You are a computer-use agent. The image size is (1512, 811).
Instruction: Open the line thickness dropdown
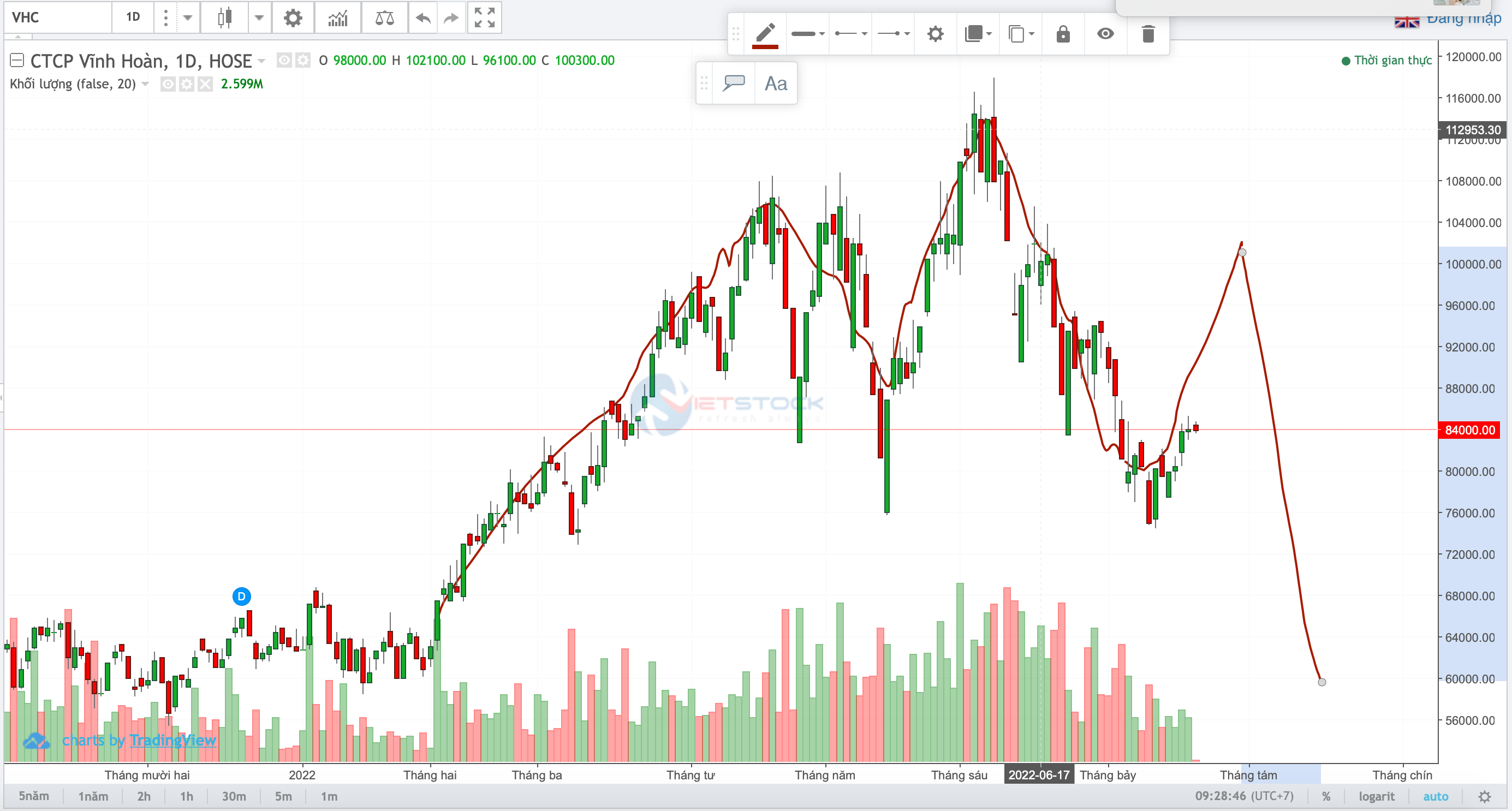[x=808, y=34]
